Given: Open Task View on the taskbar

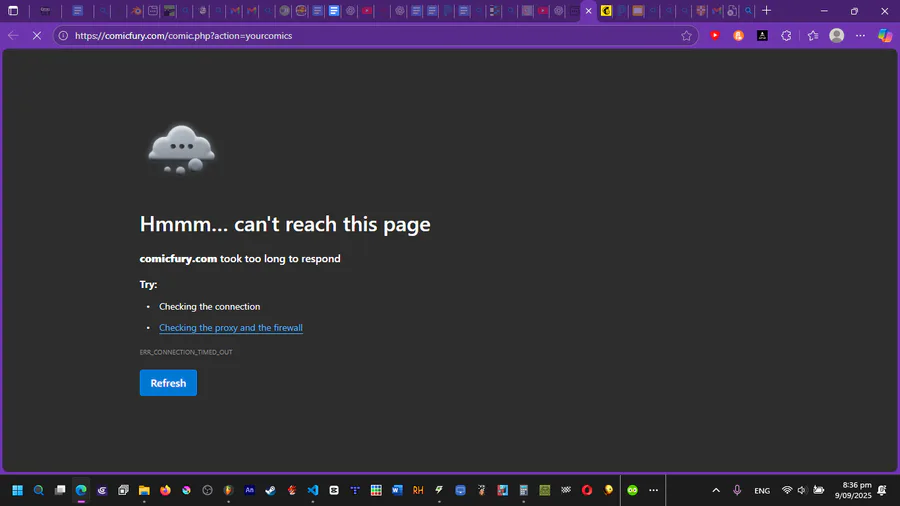Looking at the screenshot, I should pyautogui.click(x=60, y=490).
